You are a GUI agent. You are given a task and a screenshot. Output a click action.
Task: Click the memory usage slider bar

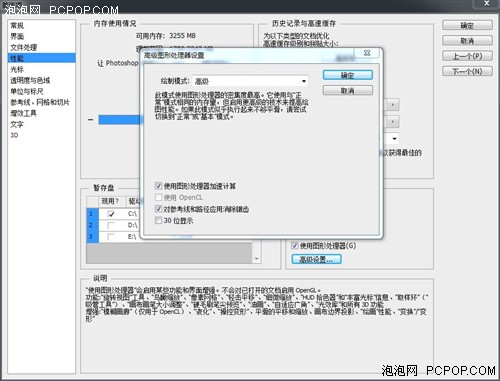[119, 120]
